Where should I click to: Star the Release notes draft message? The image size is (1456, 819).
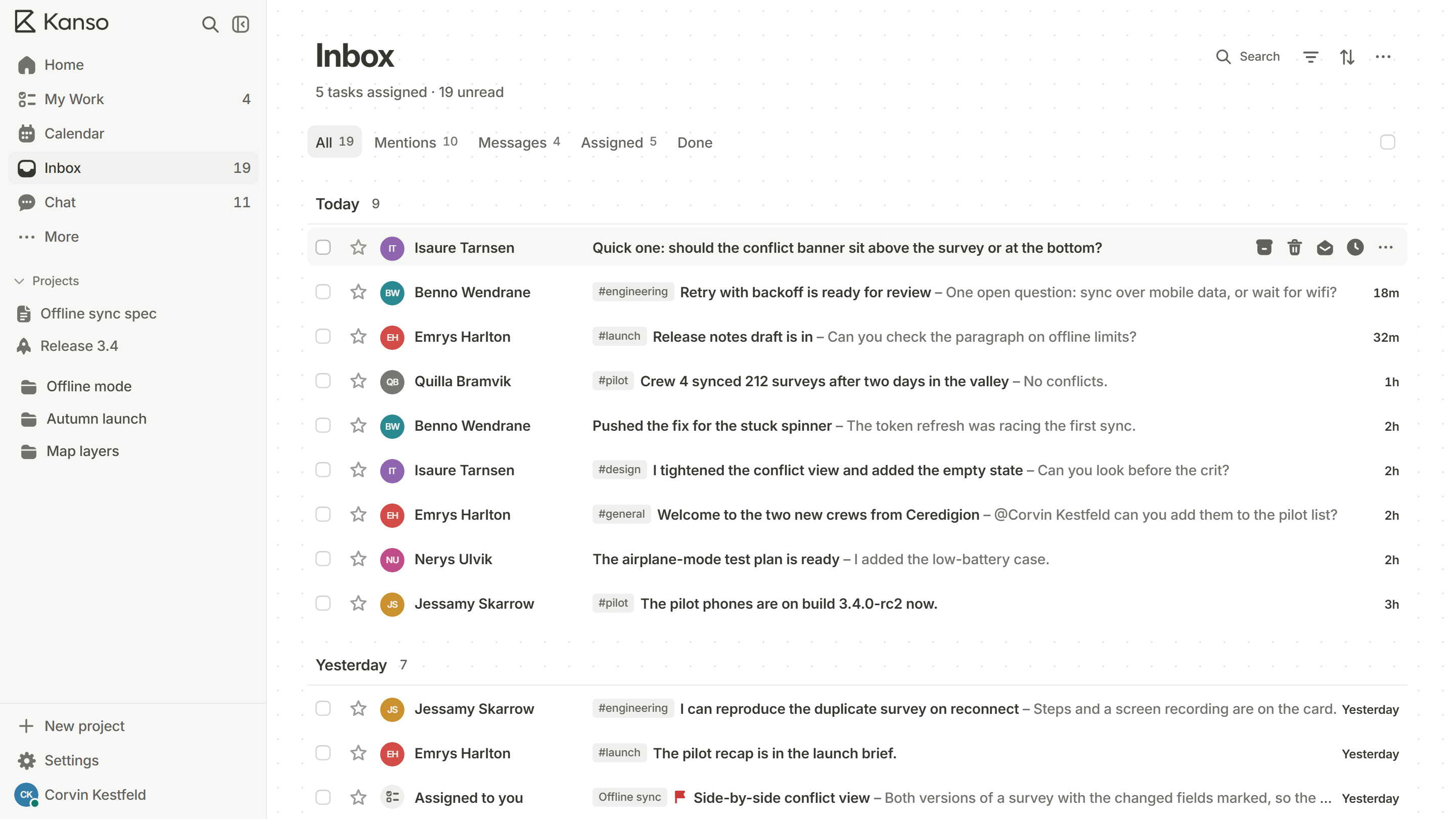coord(358,337)
